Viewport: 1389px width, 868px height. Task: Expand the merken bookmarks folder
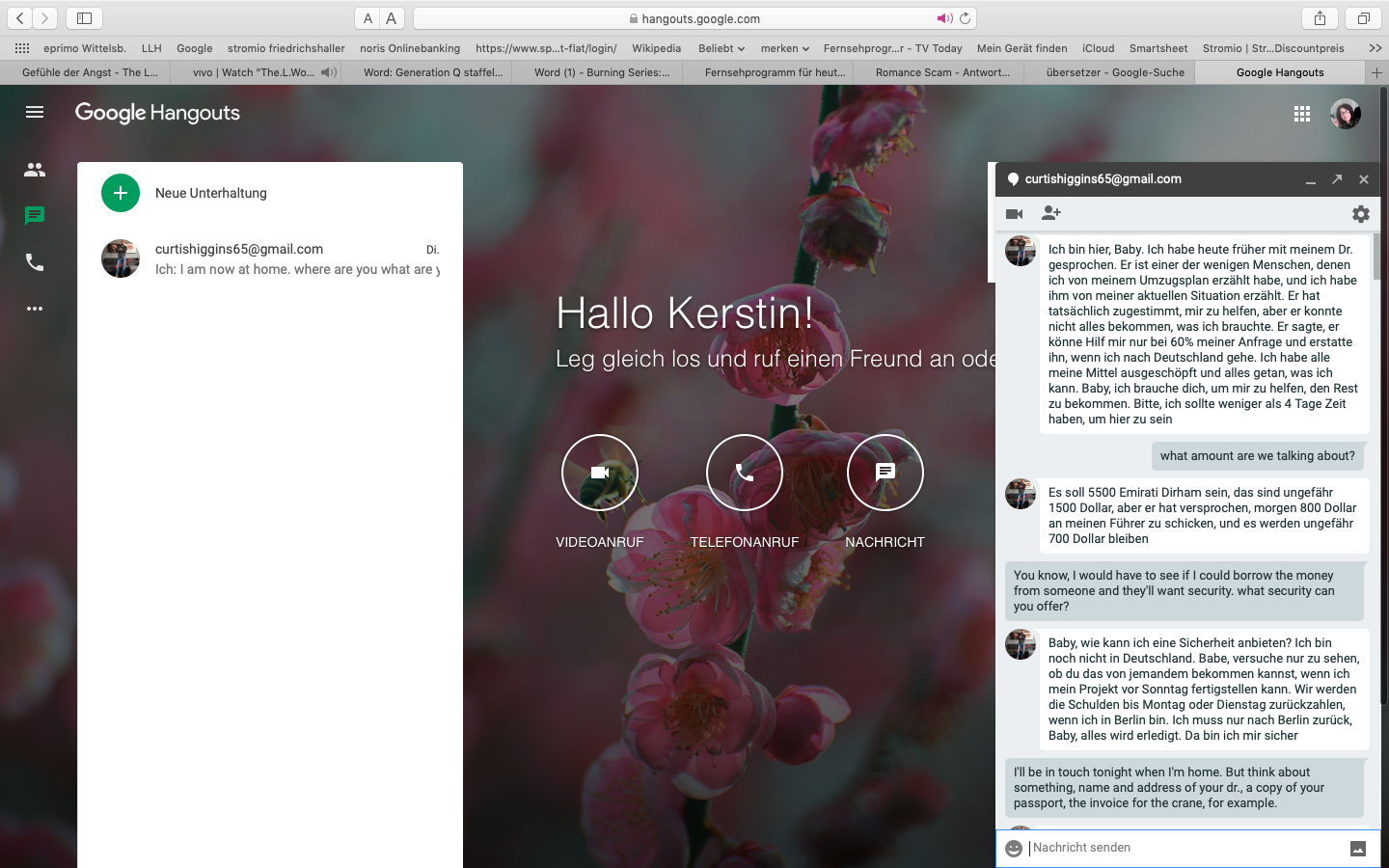coord(785,48)
